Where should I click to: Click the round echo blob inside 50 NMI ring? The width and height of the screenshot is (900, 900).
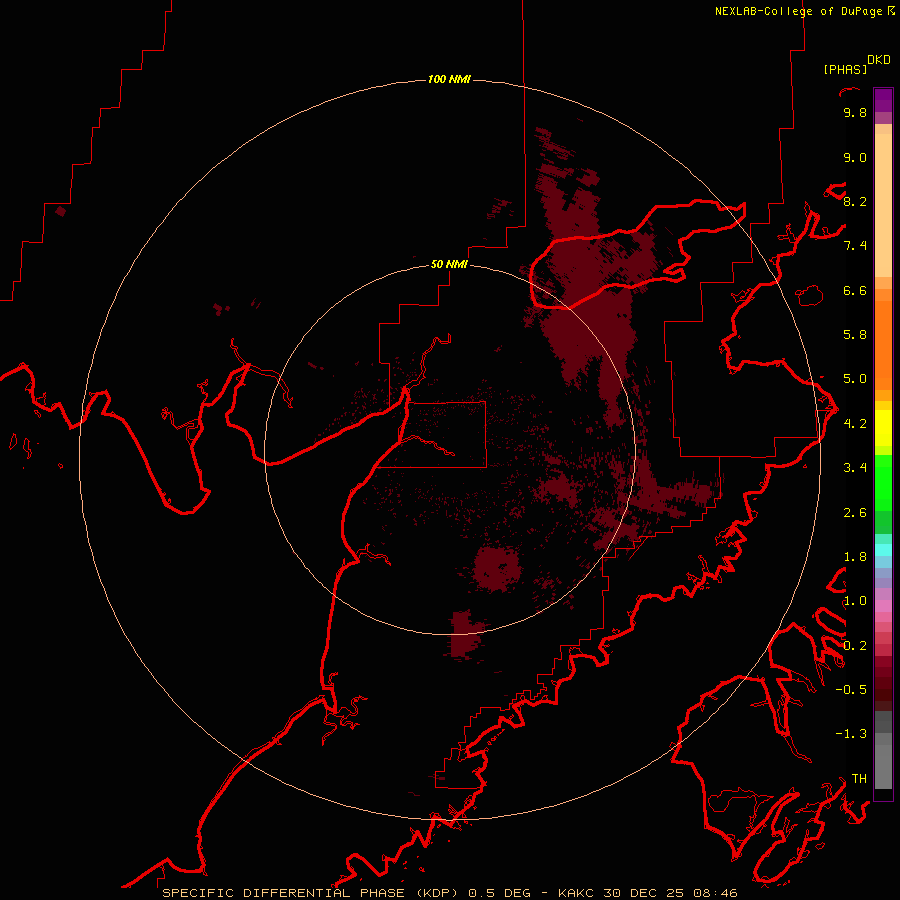[497, 568]
